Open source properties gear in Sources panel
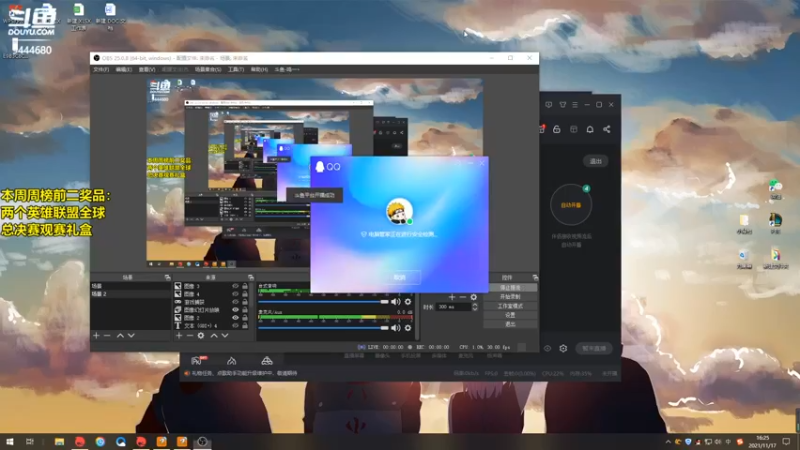This screenshot has width=800, height=450. 201,336
